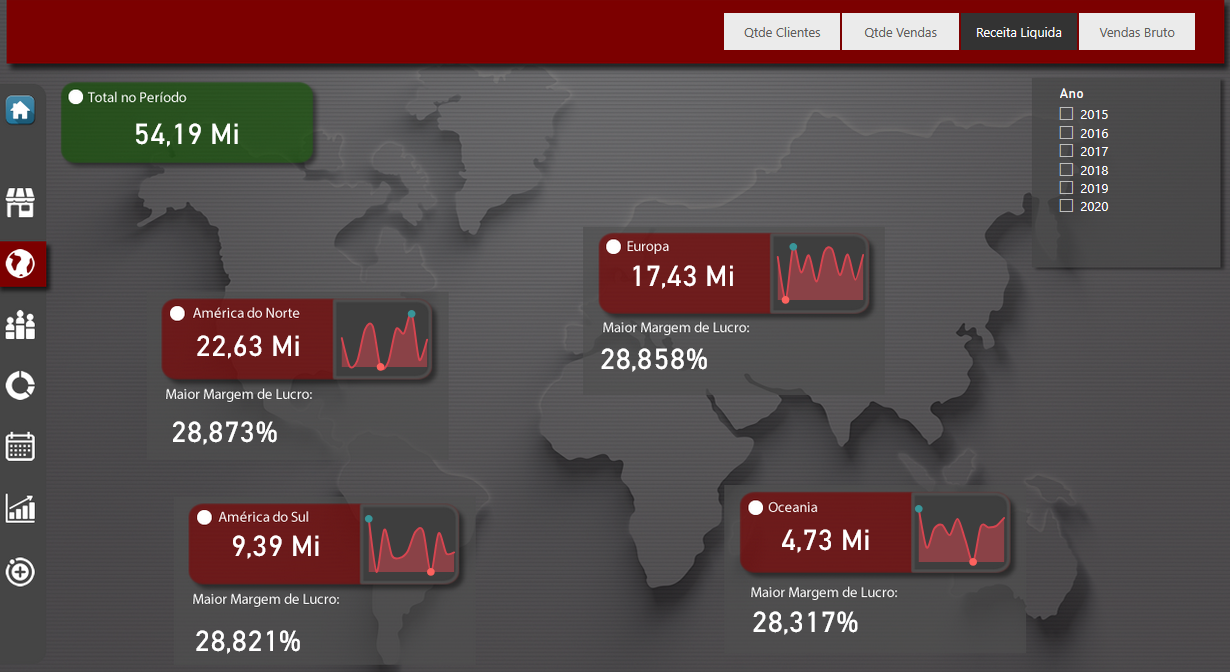Click the Oceania sparkline chart
Screen dimensions: 1230x672
tap(961, 534)
